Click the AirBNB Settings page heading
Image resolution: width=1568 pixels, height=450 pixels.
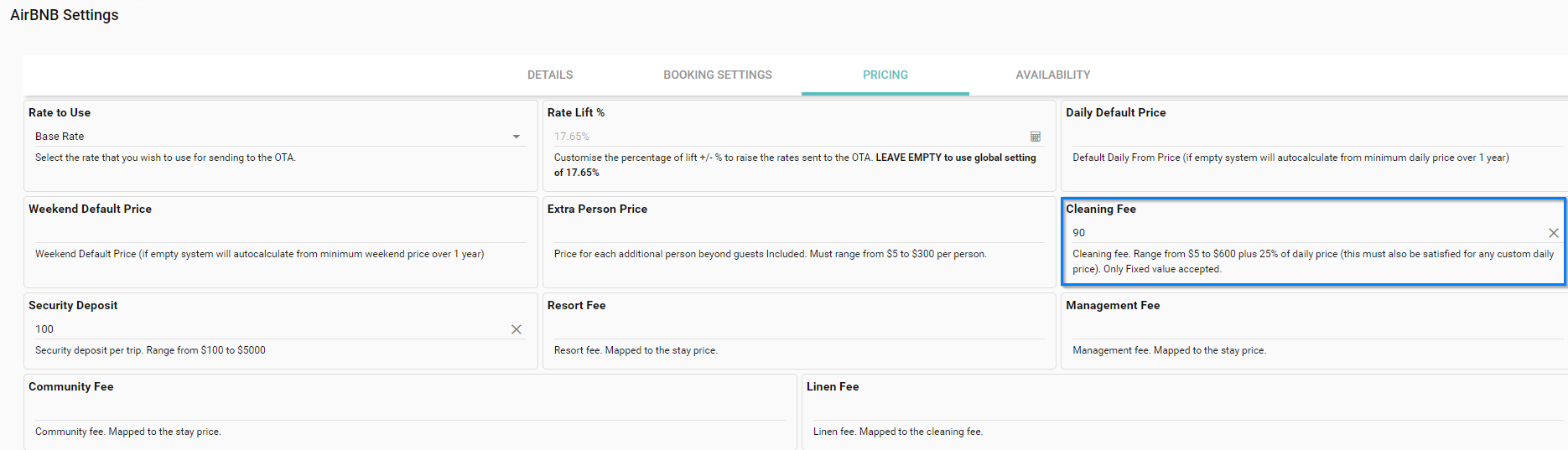(x=65, y=15)
